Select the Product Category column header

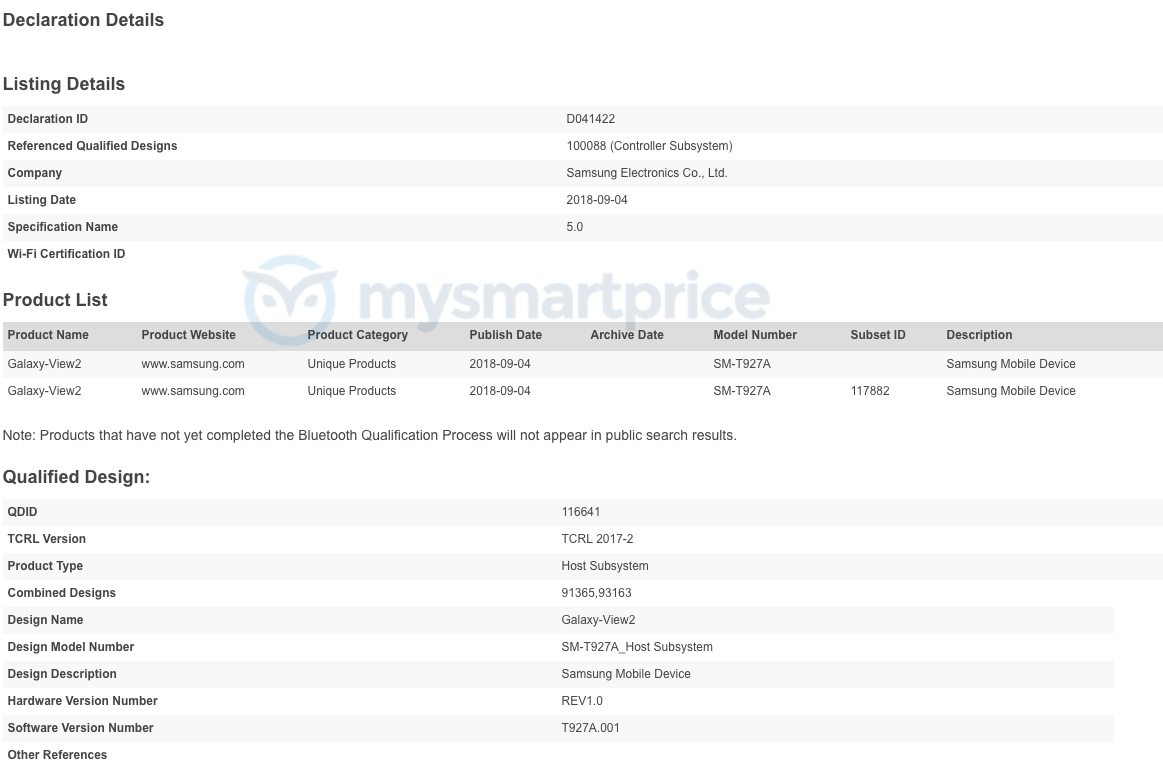[x=358, y=335]
